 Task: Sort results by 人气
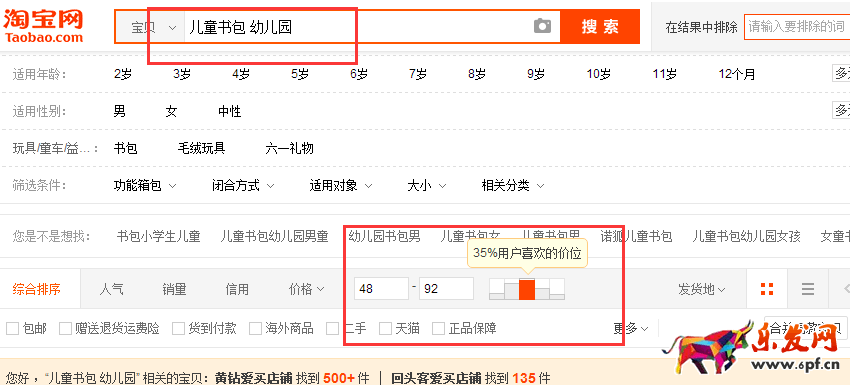tap(111, 289)
